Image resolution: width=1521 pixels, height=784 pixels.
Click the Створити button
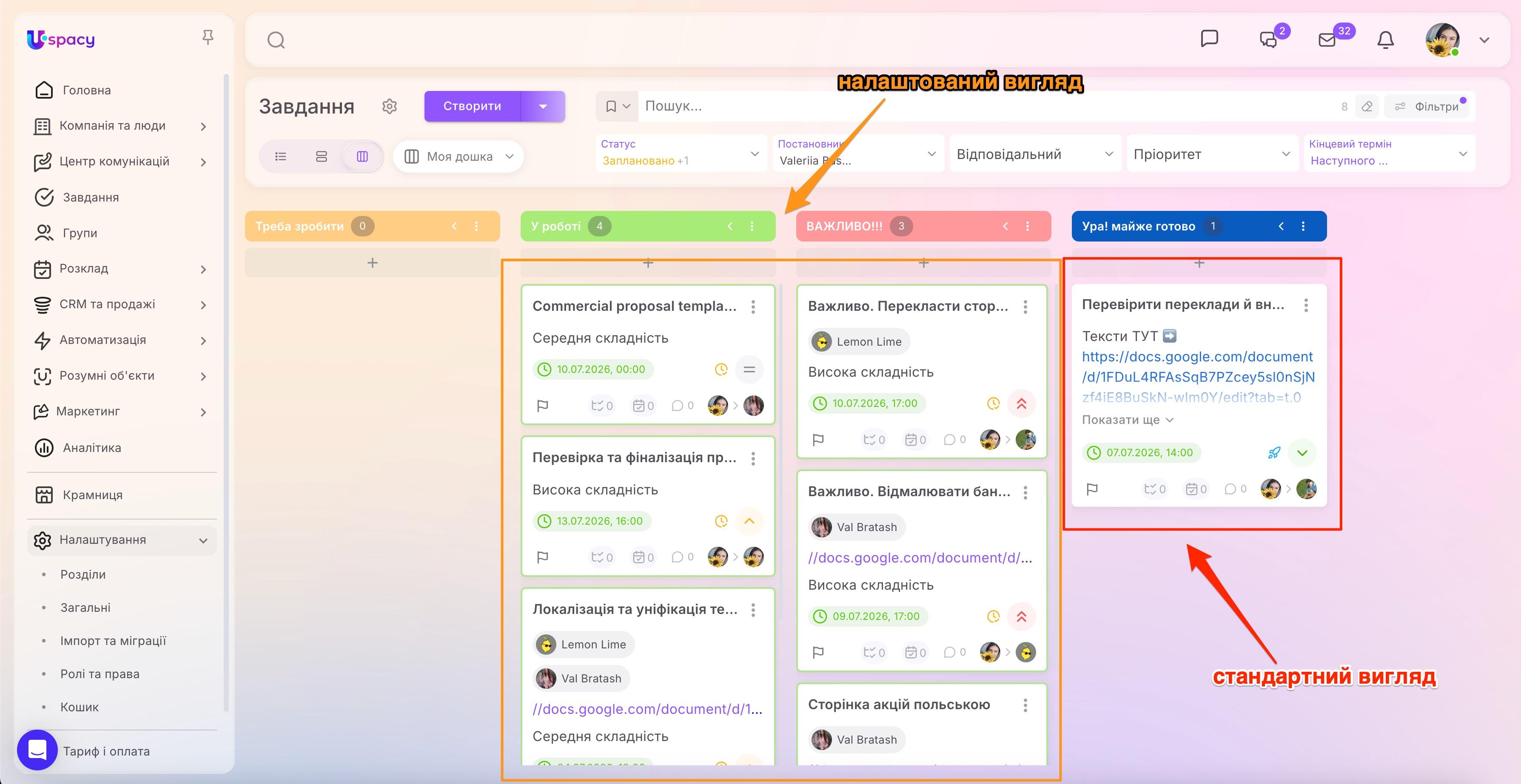click(x=473, y=106)
